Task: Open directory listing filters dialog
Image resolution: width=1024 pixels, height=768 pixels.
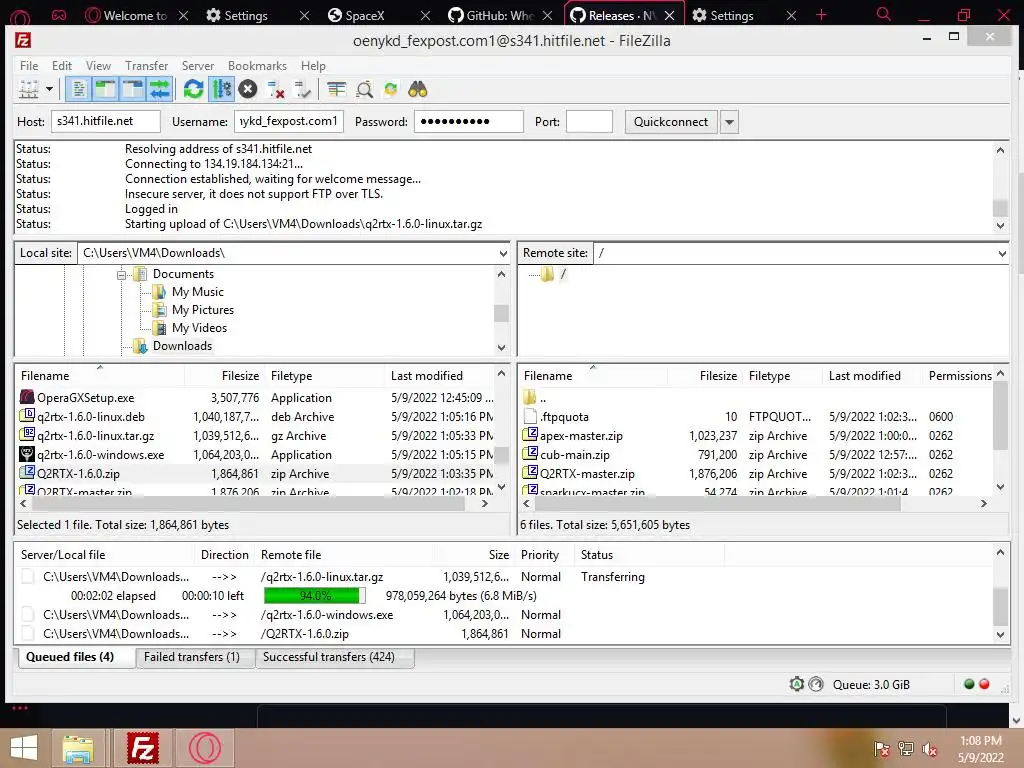Action: click(336, 89)
